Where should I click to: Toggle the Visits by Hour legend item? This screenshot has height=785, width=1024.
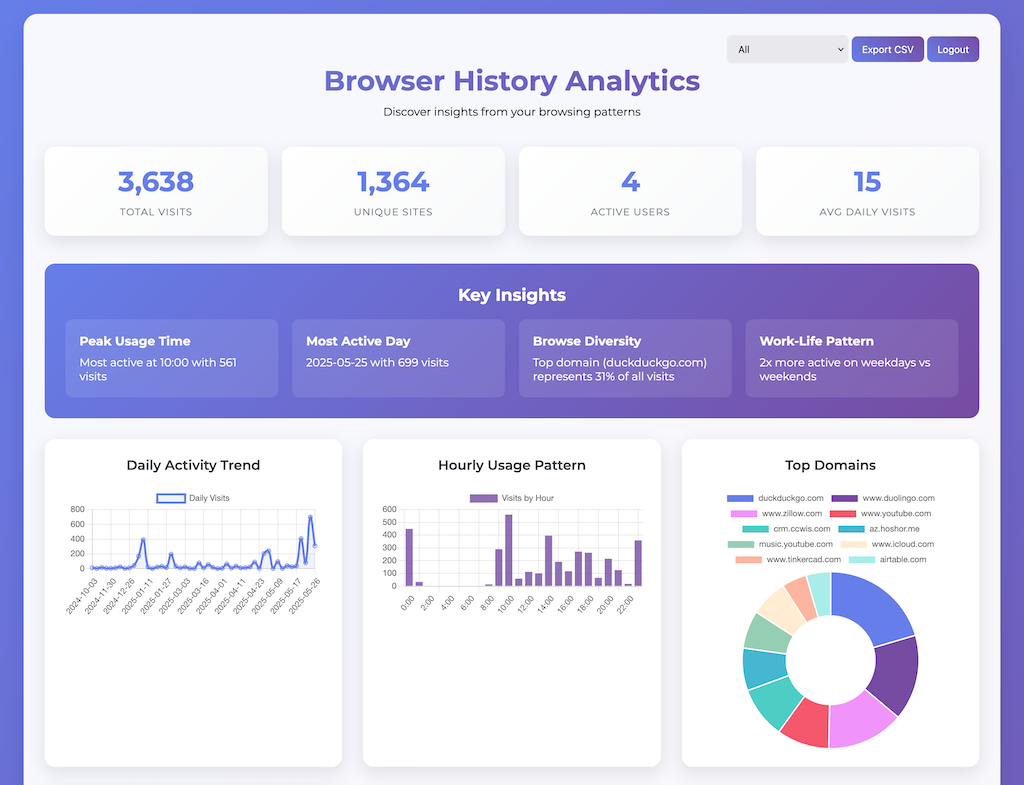[x=512, y=498]
